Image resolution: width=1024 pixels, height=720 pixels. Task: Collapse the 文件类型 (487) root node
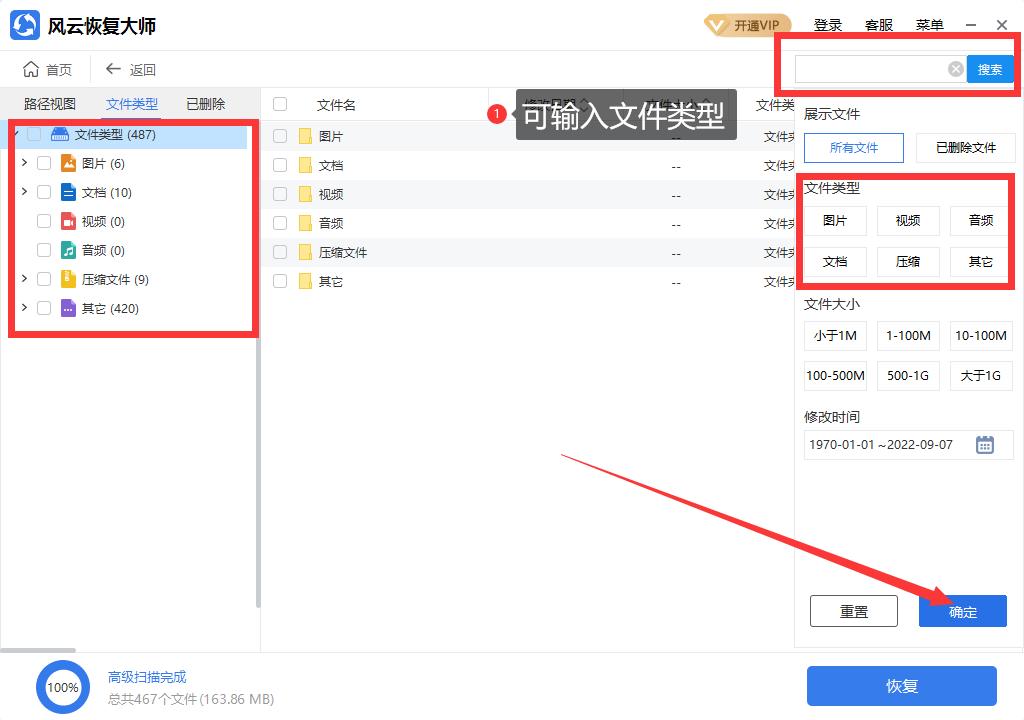(16, 134)
